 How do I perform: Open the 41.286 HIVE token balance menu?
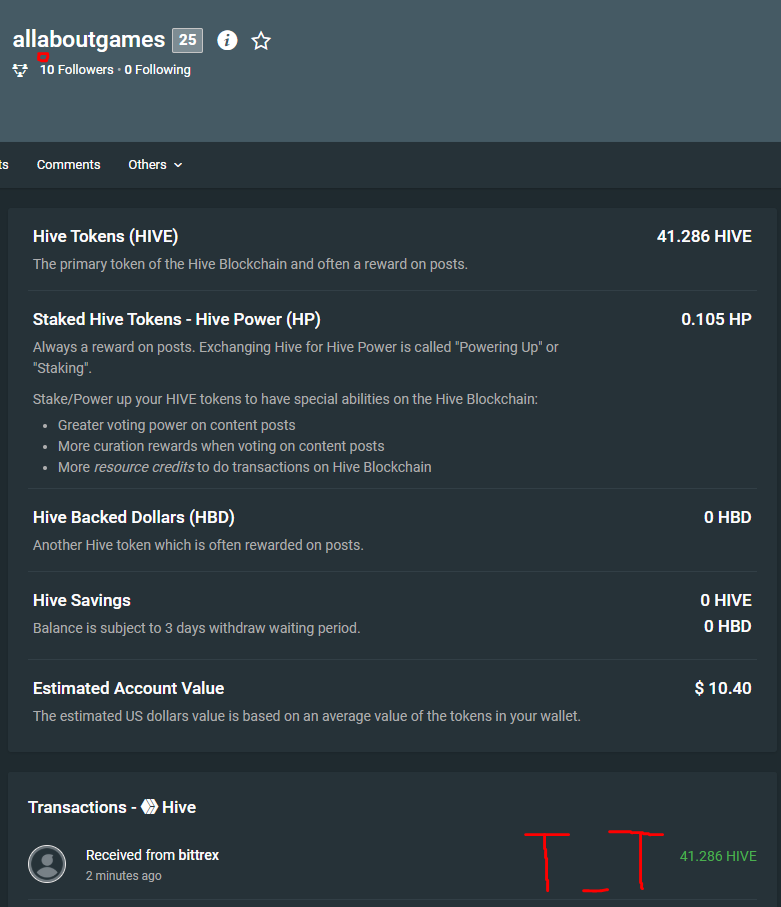pyautogui.click(x=704, y=237)
